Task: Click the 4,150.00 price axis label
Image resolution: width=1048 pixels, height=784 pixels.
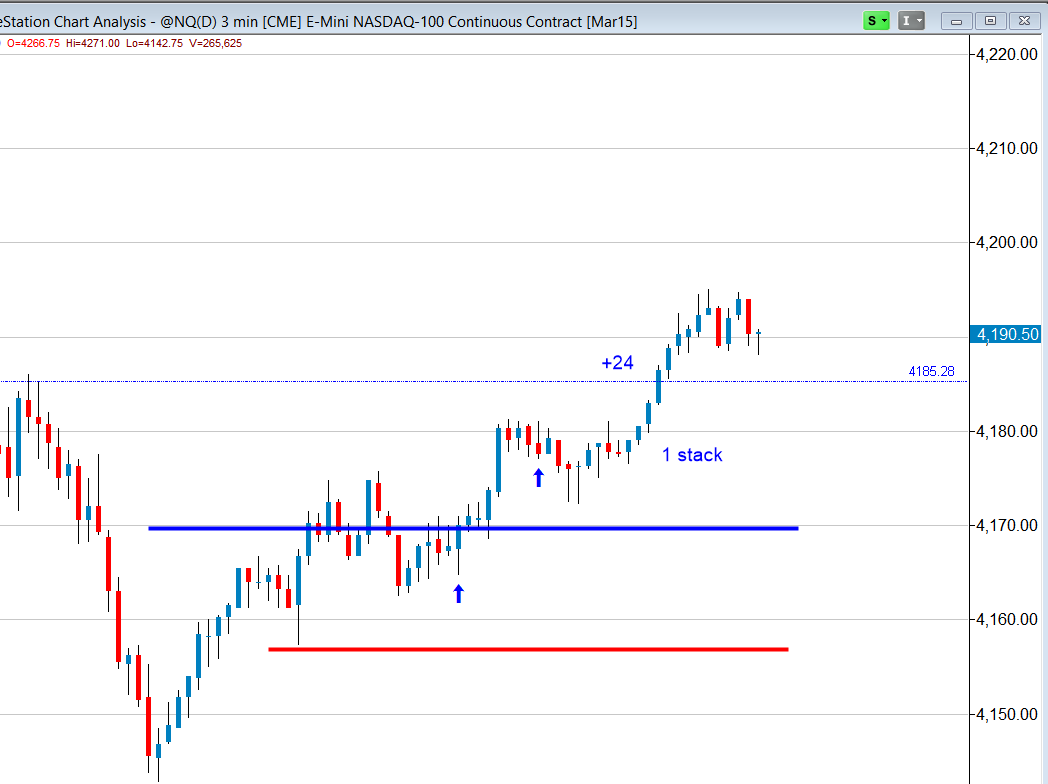Action: click(1007, 714)
